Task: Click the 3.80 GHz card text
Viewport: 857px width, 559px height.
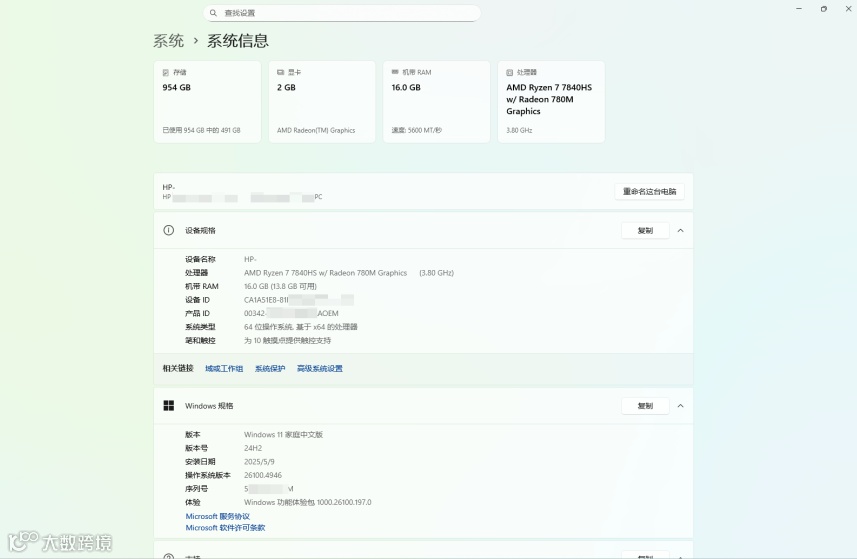Action: [519, 130]
